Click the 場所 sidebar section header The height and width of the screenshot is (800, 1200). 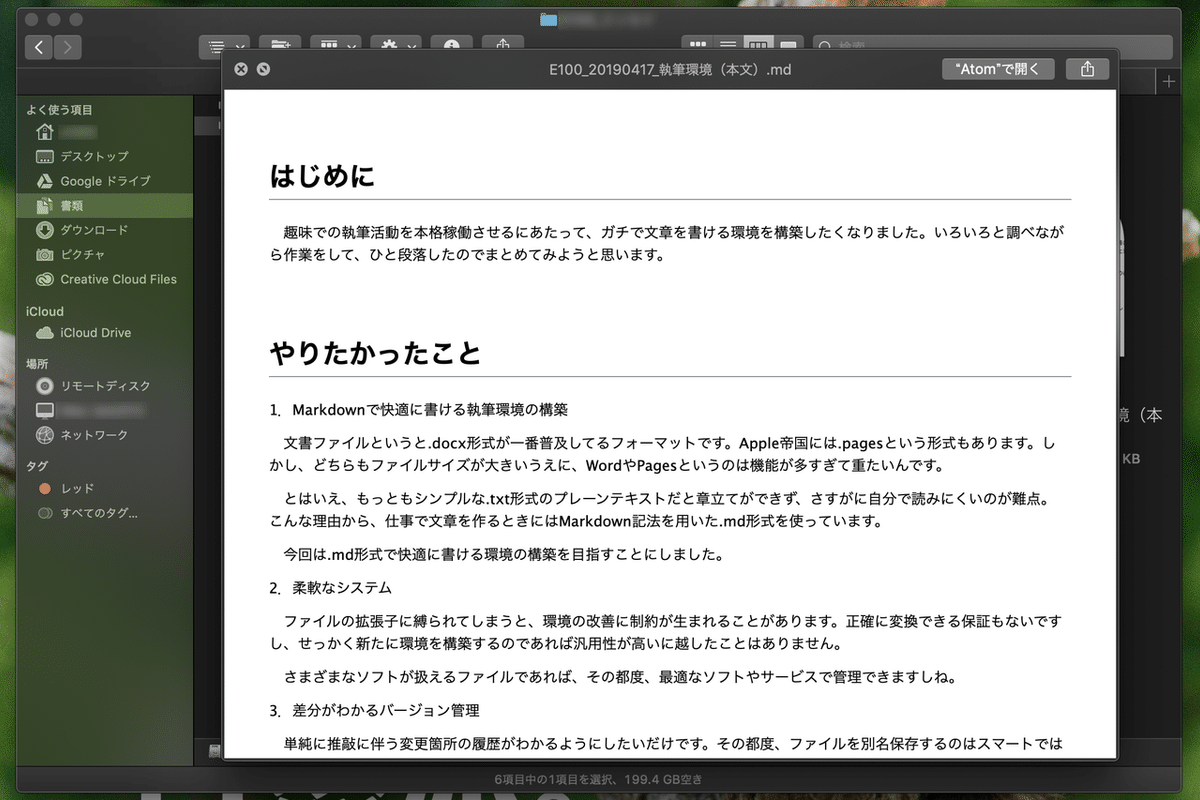click(x=37, y=364)
